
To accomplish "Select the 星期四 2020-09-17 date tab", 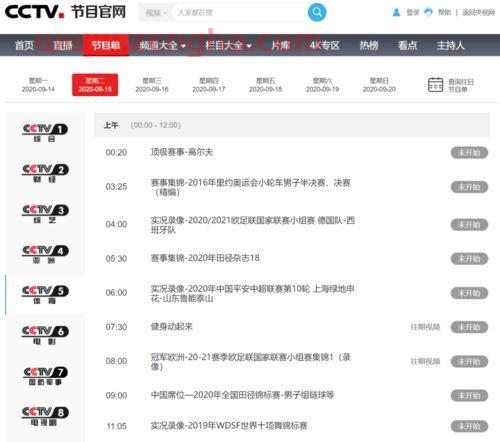I will point(209,85).
